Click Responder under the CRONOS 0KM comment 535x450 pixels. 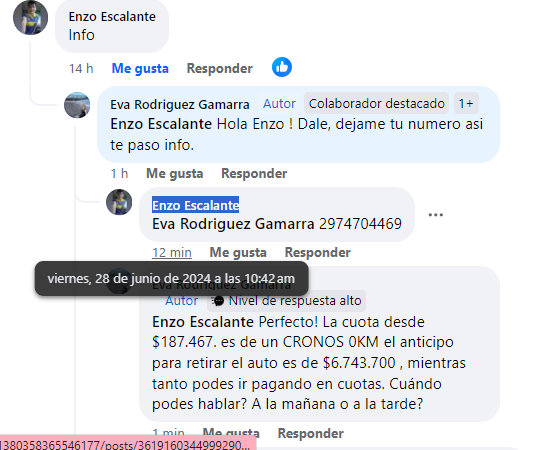pos(310,433)
